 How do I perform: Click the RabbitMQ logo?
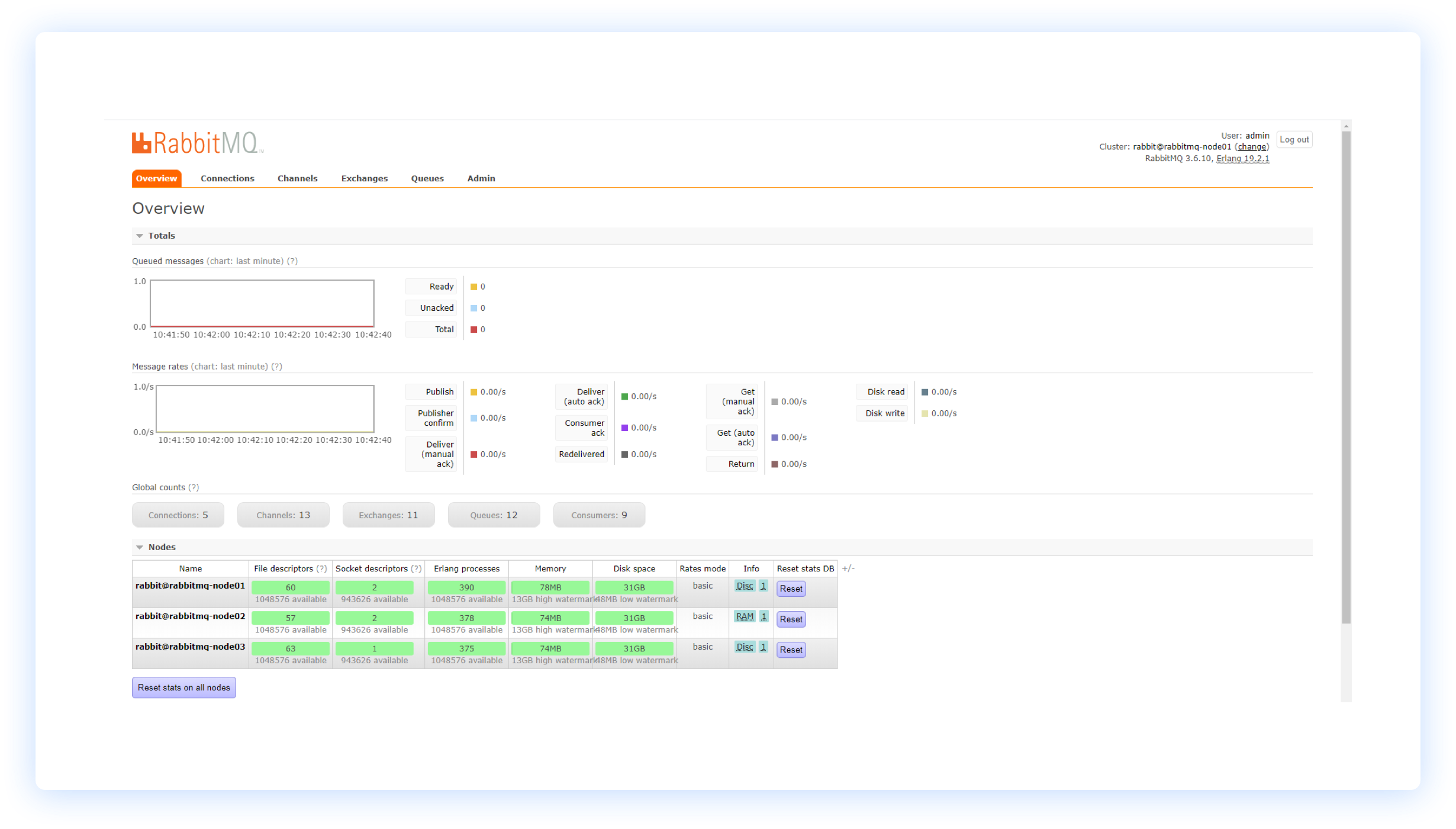tap(197, 143)
